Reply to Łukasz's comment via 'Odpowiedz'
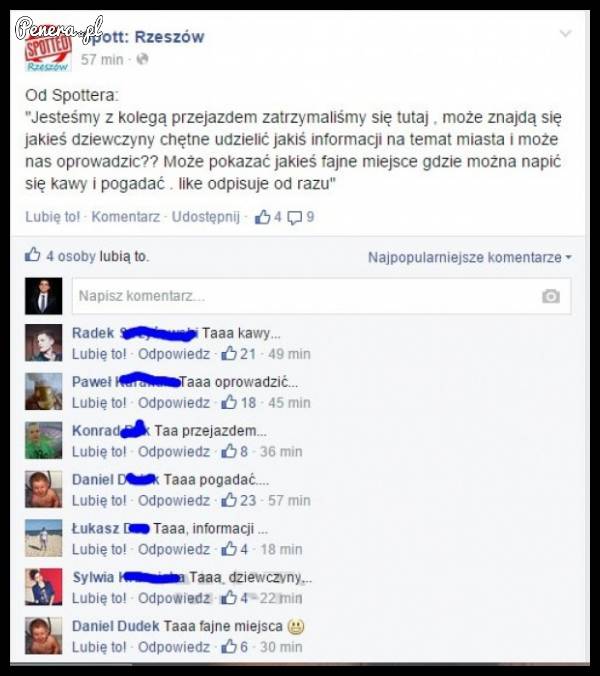 pos(174,550)
